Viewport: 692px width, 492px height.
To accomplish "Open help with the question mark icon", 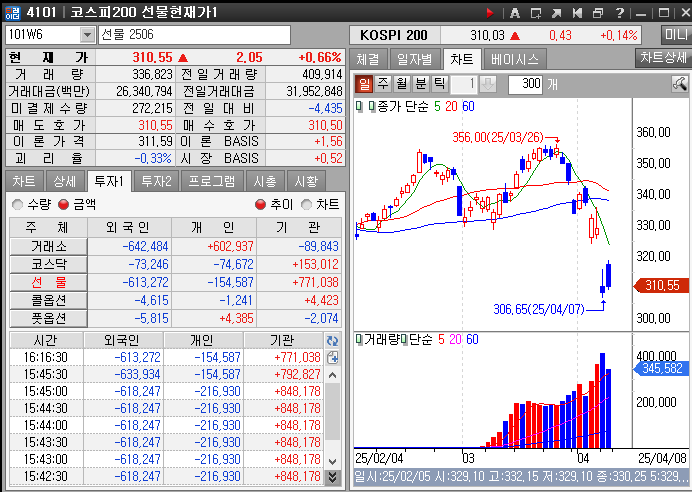I will click(620, 13).
